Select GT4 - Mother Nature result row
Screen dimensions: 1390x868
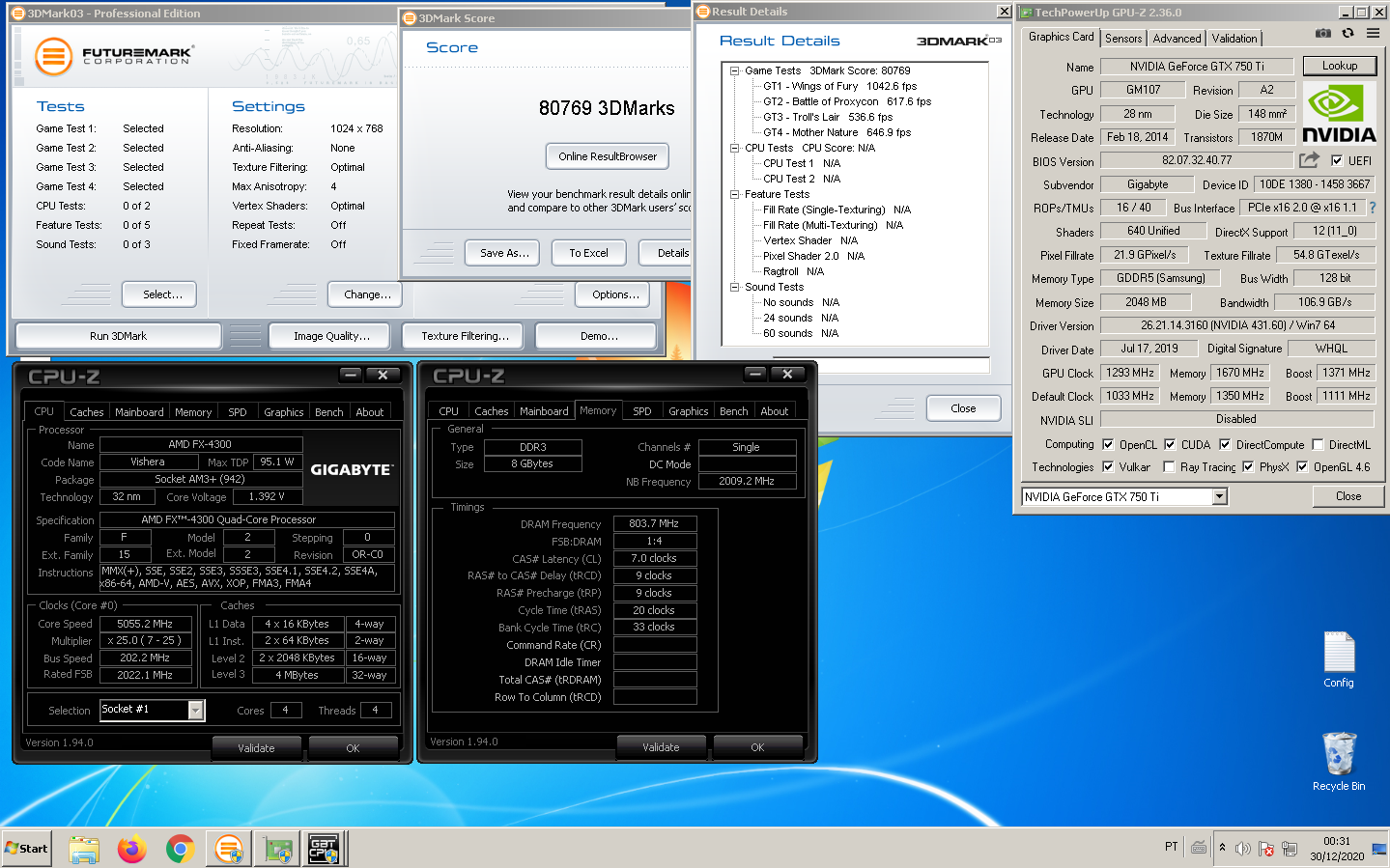pyautogui.click(x=837, y=132)
